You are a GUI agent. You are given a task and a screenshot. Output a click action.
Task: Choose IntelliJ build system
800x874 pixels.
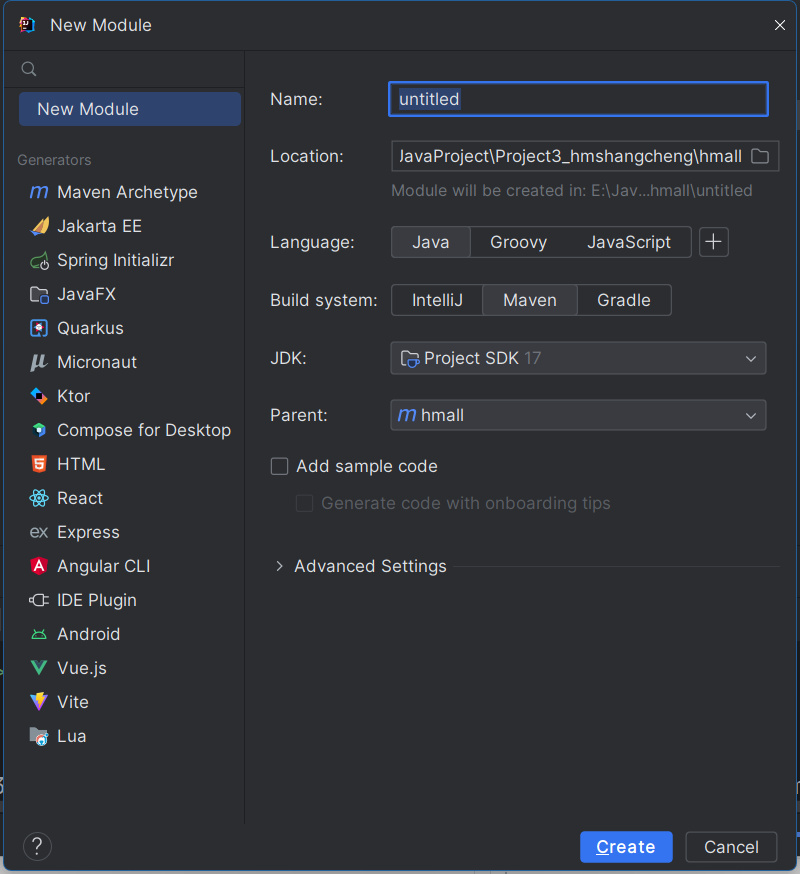[437, 300]
